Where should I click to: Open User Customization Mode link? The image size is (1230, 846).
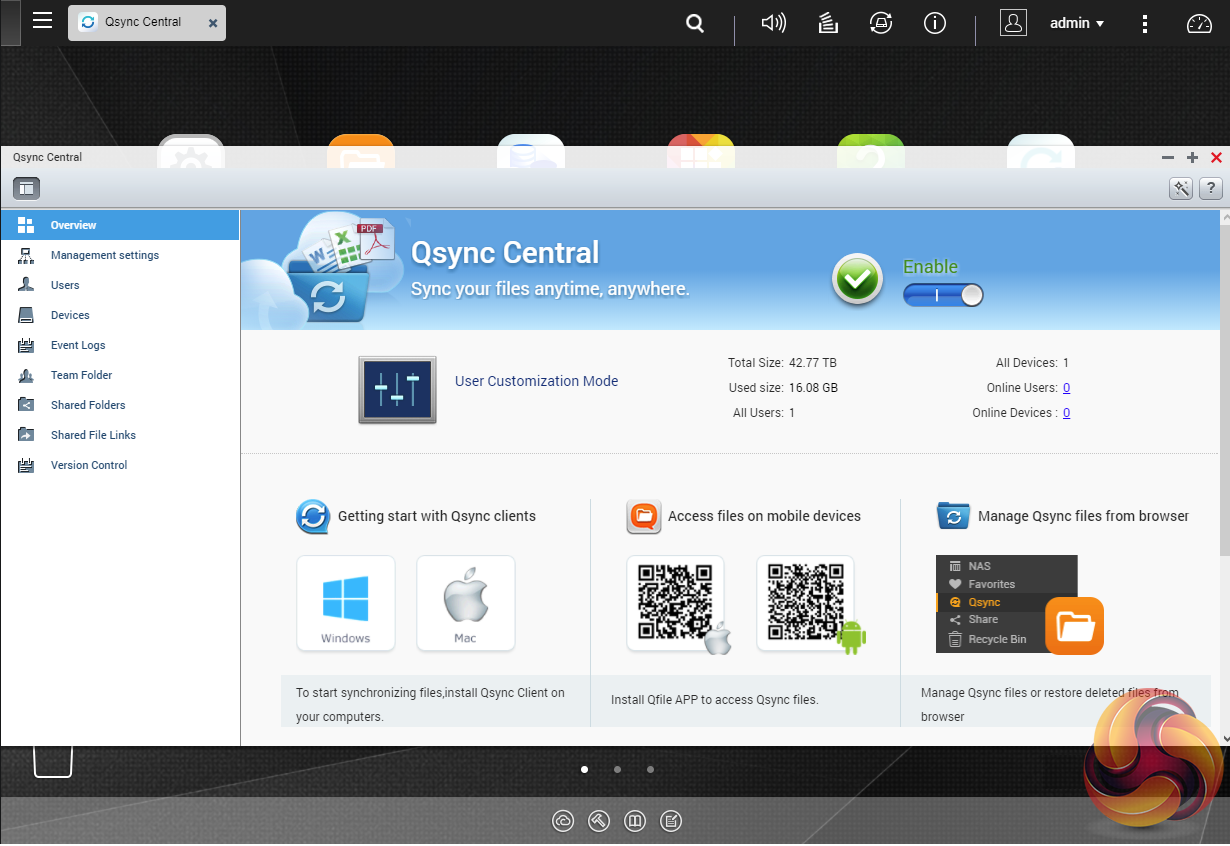[536, 381]
